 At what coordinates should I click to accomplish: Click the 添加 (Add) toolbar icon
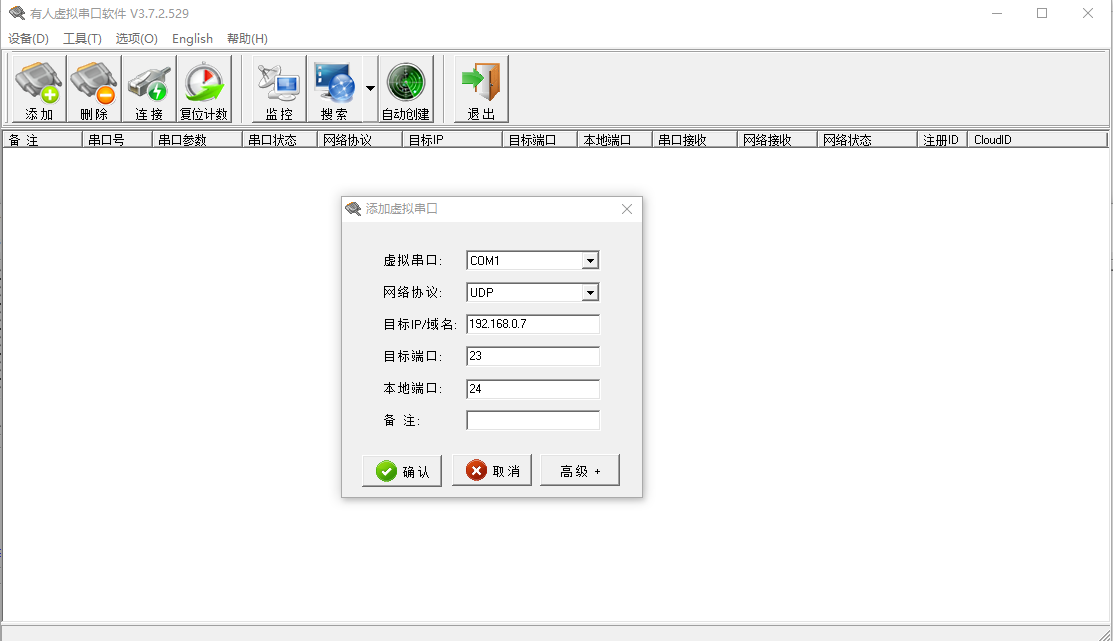pyautogui.click(x=39, y=89)
